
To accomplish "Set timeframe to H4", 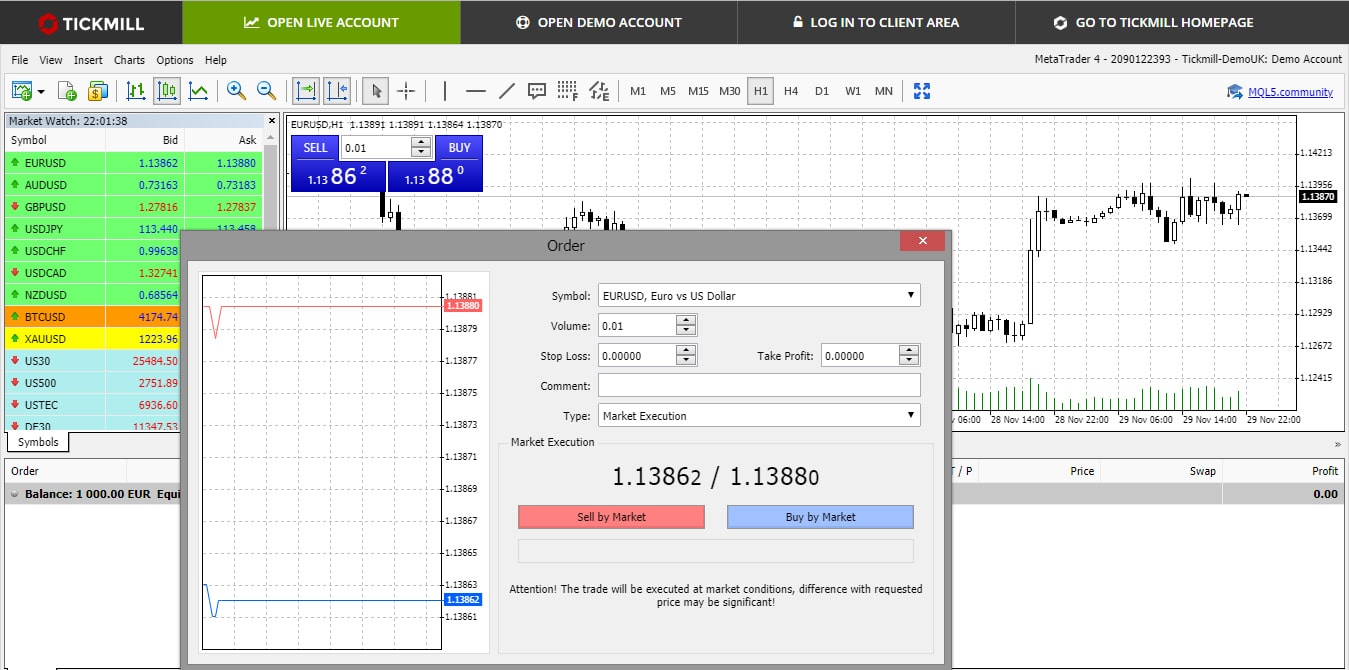I will pos(791,91).
